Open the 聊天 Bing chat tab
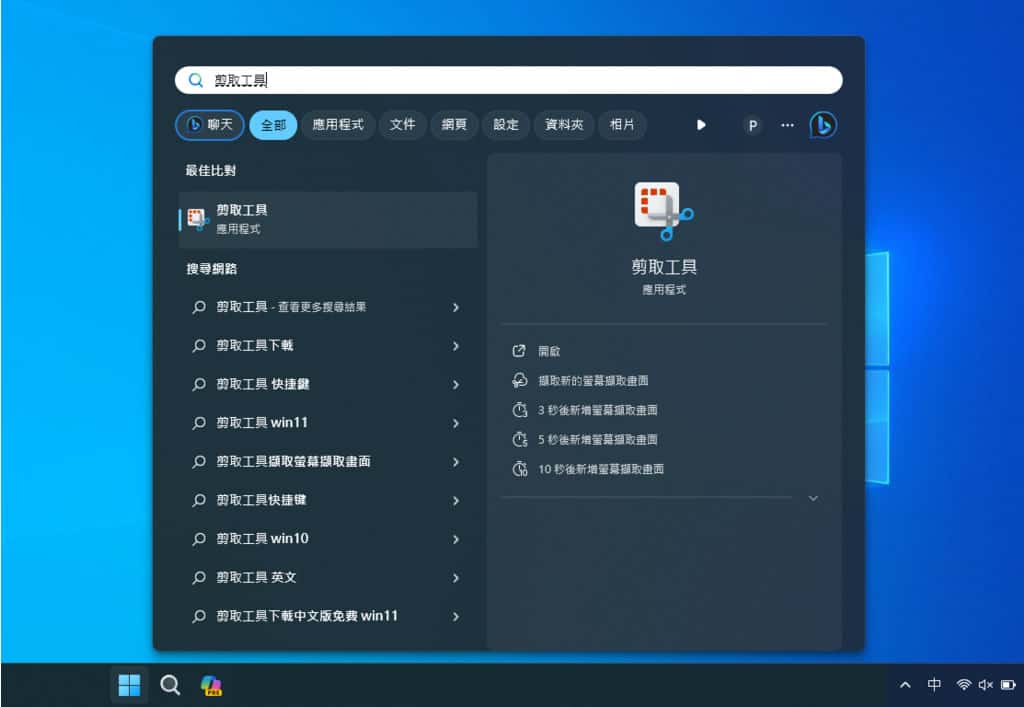This screenshot has height=707, width=1024. [x=210, y=125]
